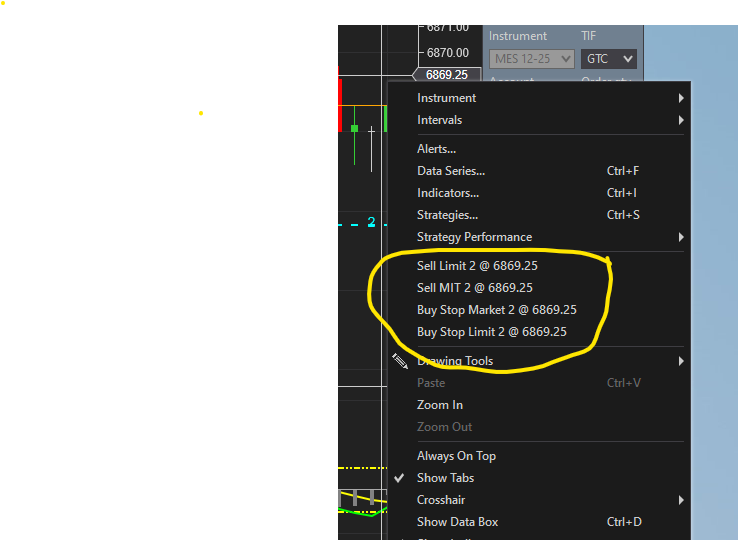738x540 pixels.
Task: Click the 6869.25 price marker on axis
Action: [446, 75]
